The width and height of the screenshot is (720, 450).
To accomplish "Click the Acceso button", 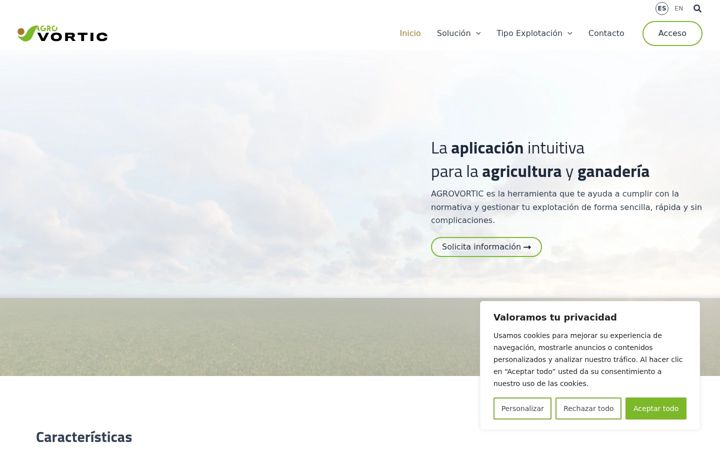I will pyautogui.click(x=672, y=33).
